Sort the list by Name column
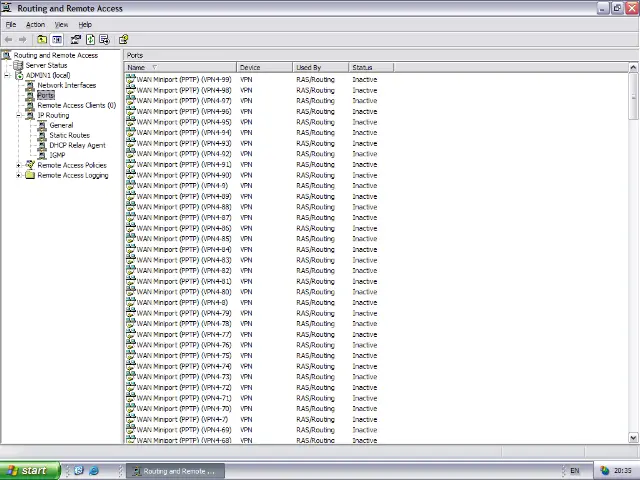This screenshot has height=480, width=640. tap(180, 67)
